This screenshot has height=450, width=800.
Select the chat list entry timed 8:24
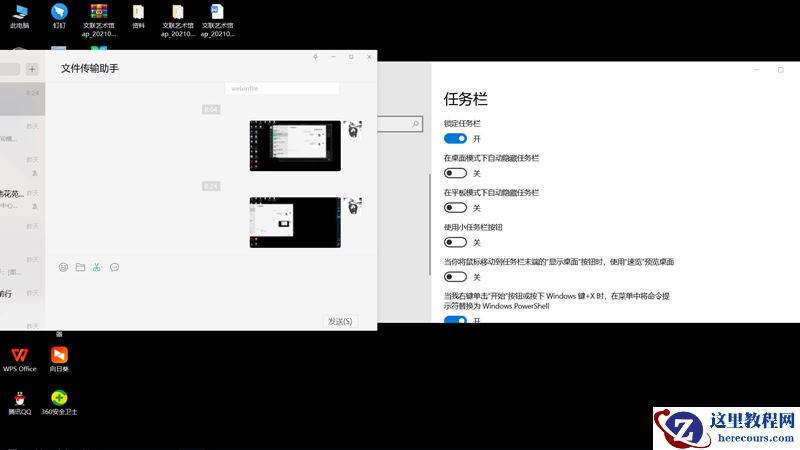pyautogui.click(x=22, y=99)
